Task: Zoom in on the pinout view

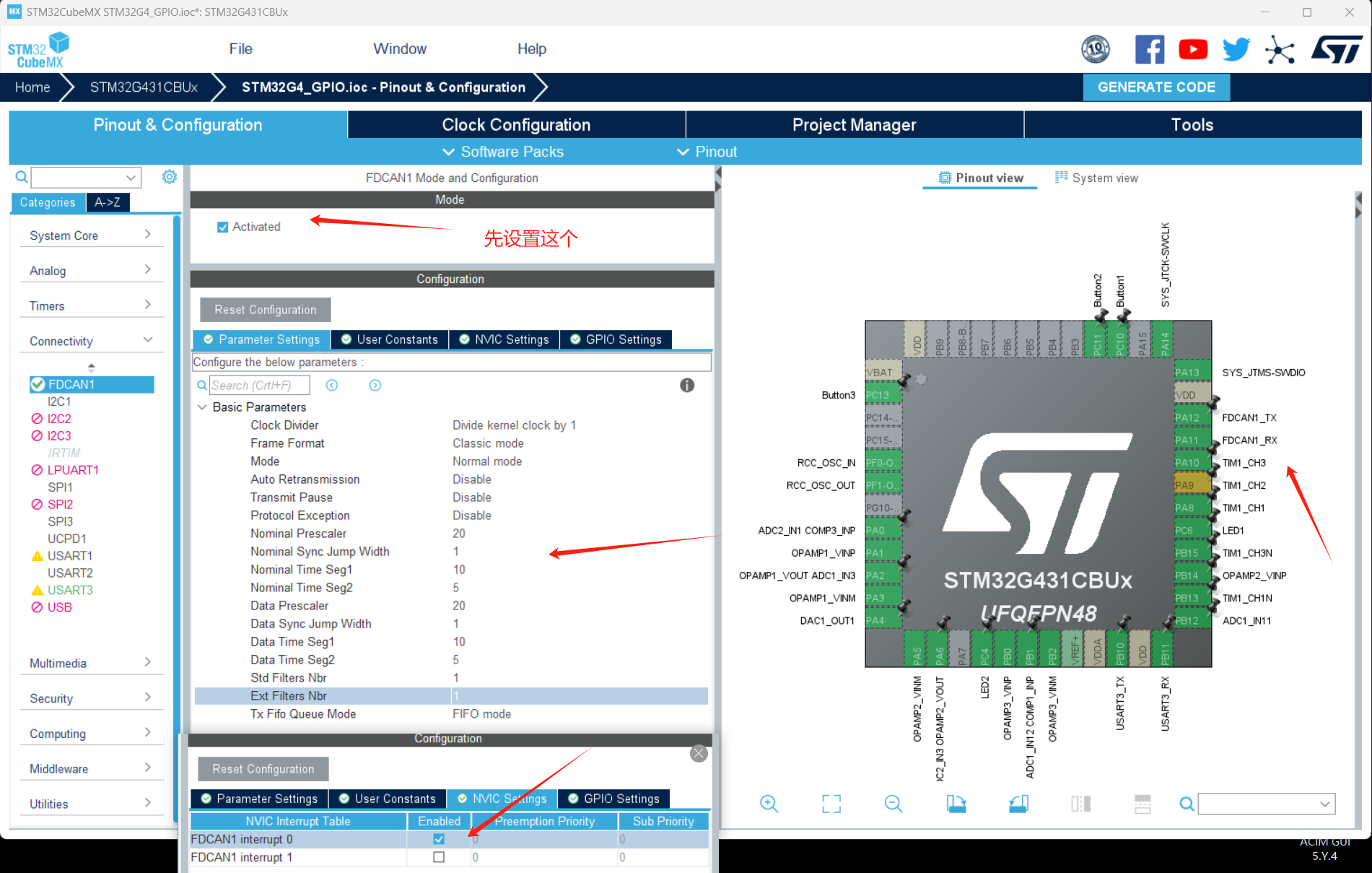Action: click(769, 804)
